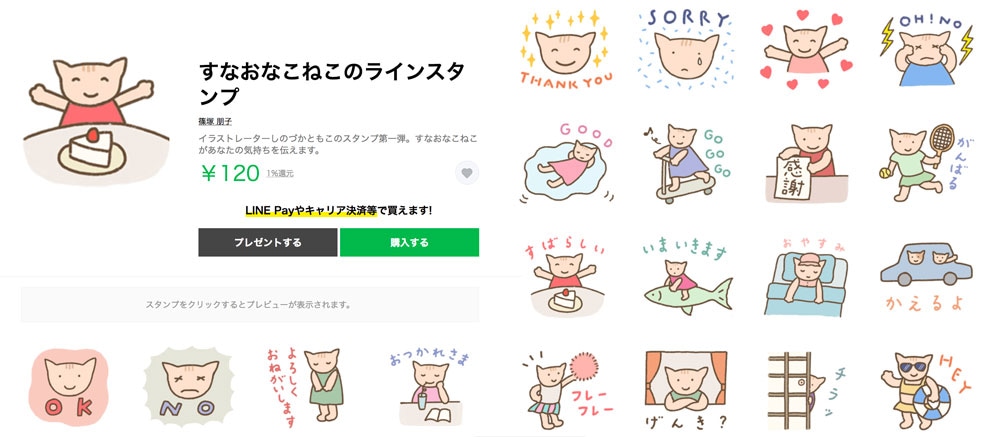Click the green 購入する button
This screenshot has width=1000, height=437.
pyautogui.click(x=409, y=242)
